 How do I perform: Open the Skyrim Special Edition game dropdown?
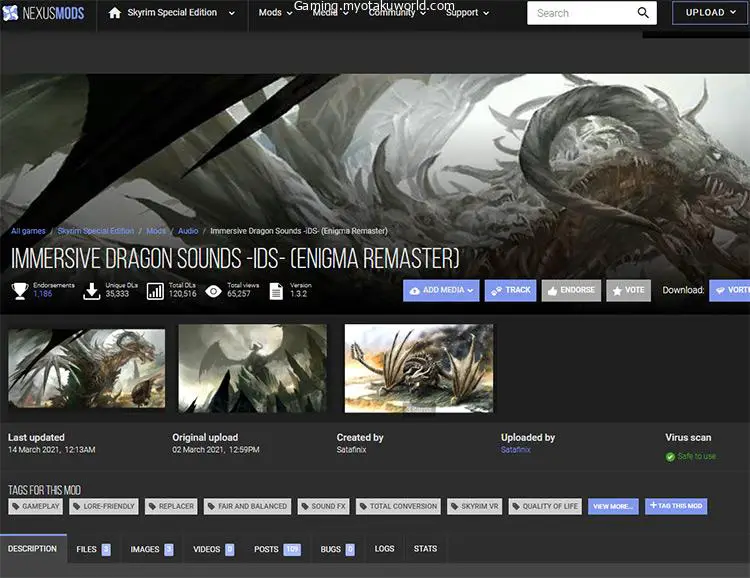click(181, 13)
